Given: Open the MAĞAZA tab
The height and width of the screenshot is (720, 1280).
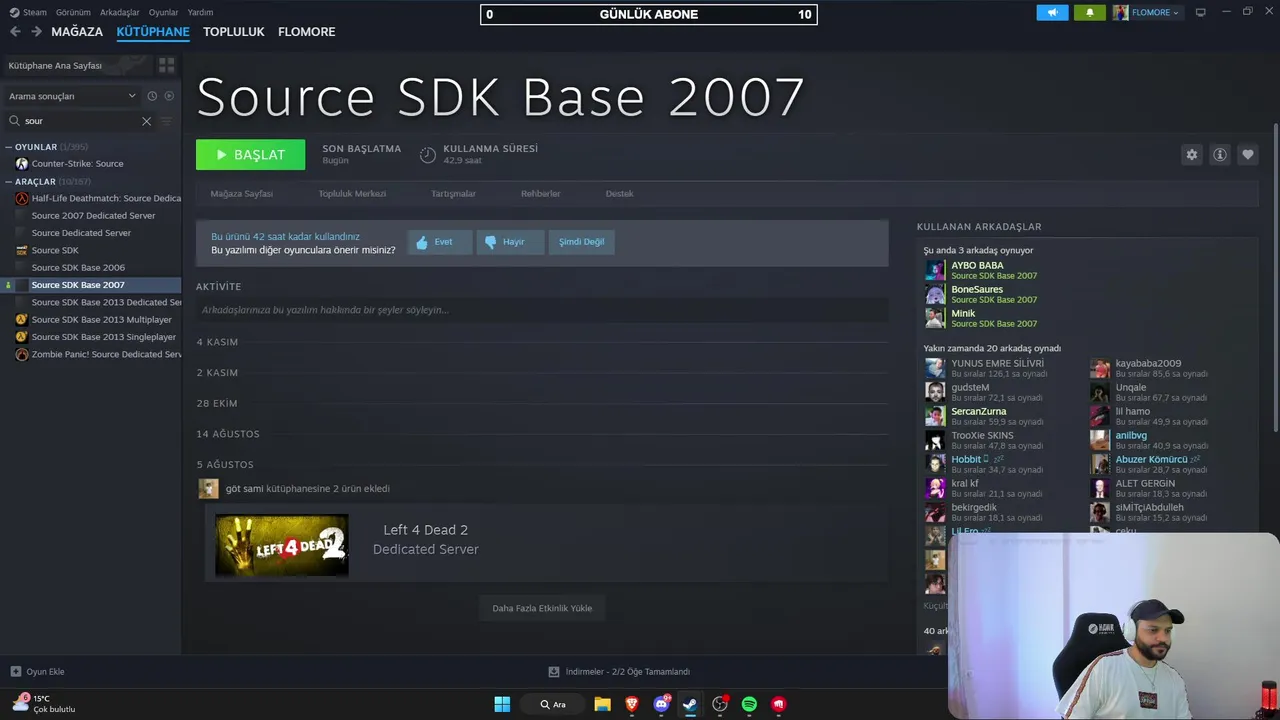Looking at the screenshot, I should [x=77, y=32].
